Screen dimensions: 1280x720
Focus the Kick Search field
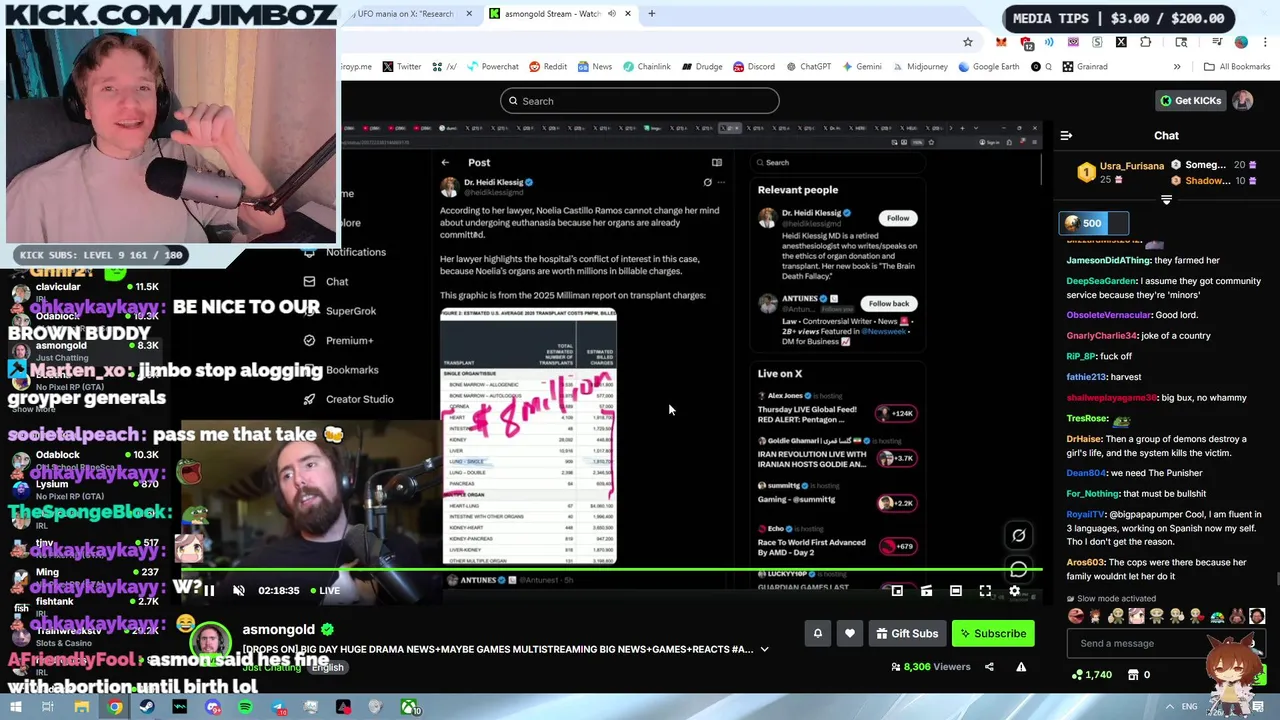[640, 101]
